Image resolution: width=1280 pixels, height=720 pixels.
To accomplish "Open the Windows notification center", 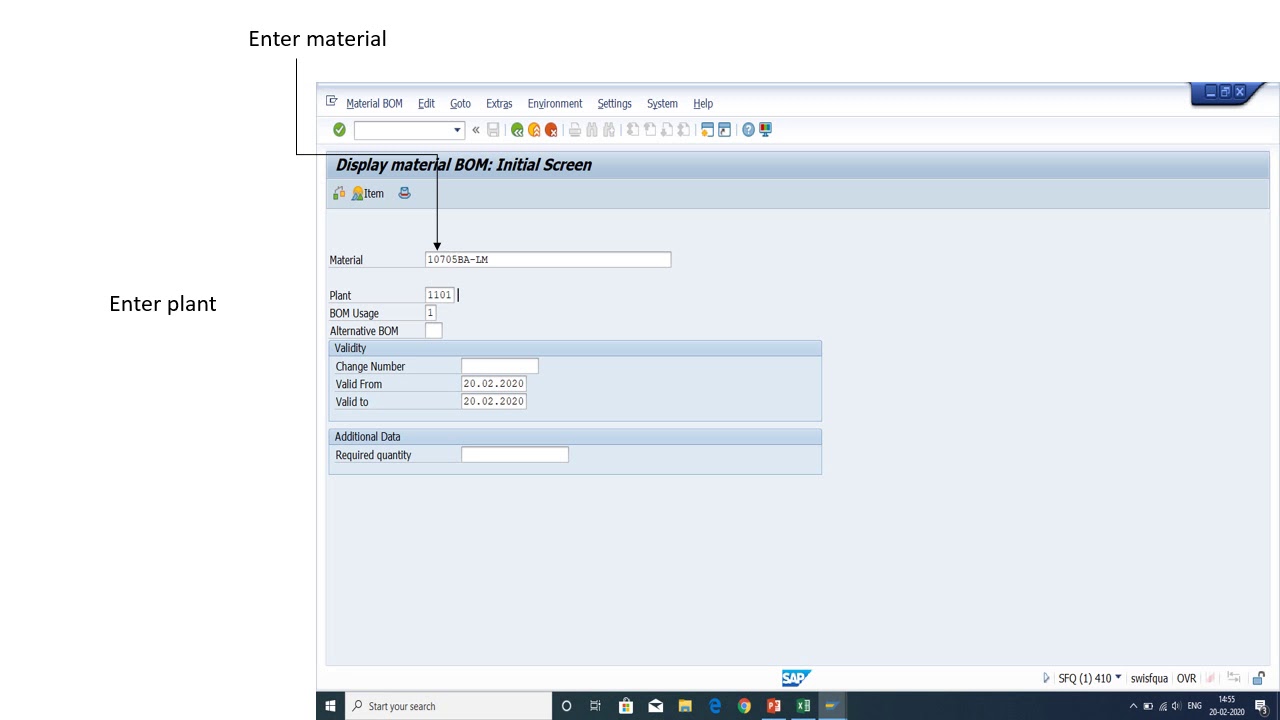I will pyautogui.click(x=1261, y=706).
